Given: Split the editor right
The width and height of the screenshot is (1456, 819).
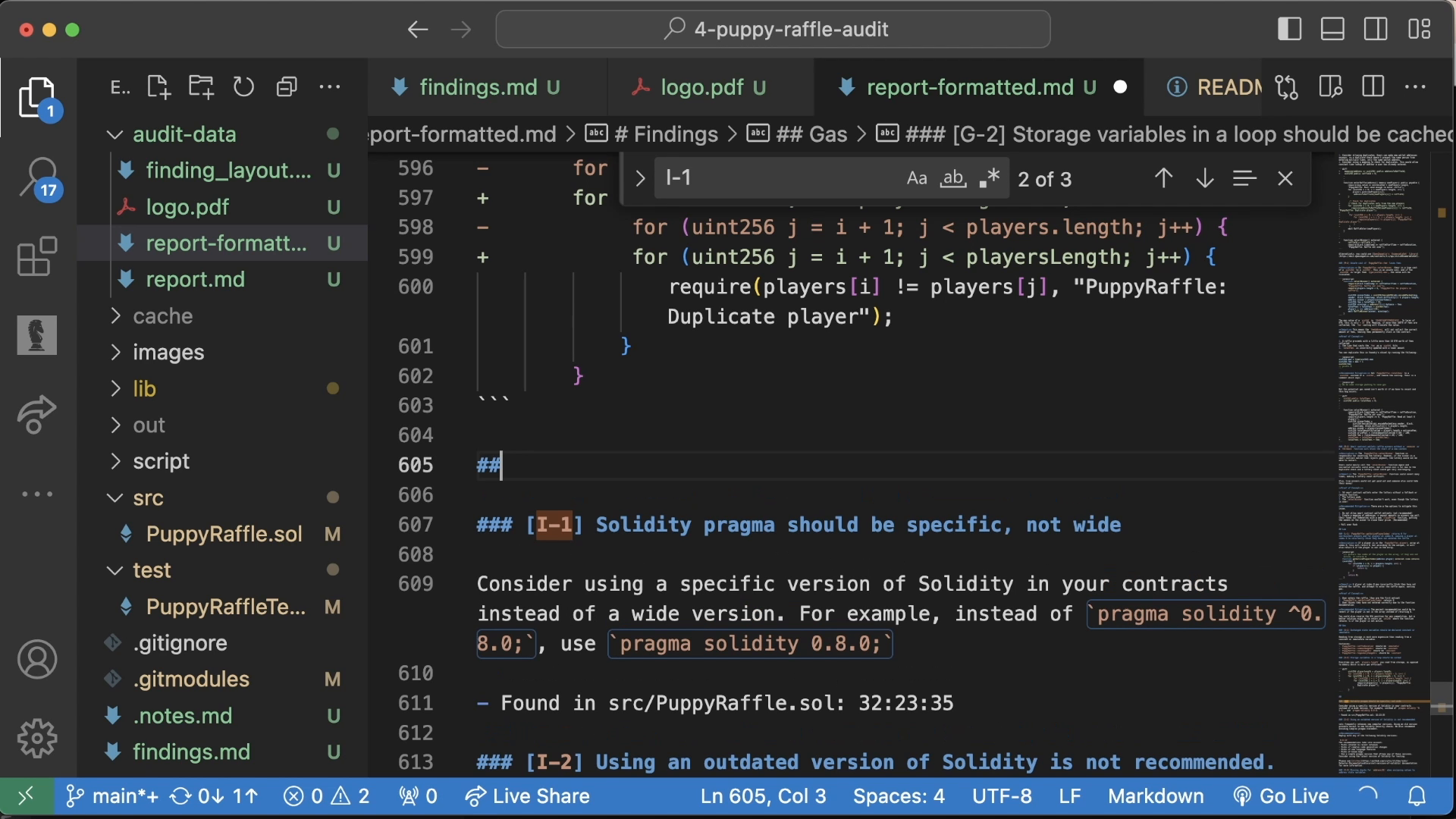Looking at the screenshot, I should tap(1373, 87).
